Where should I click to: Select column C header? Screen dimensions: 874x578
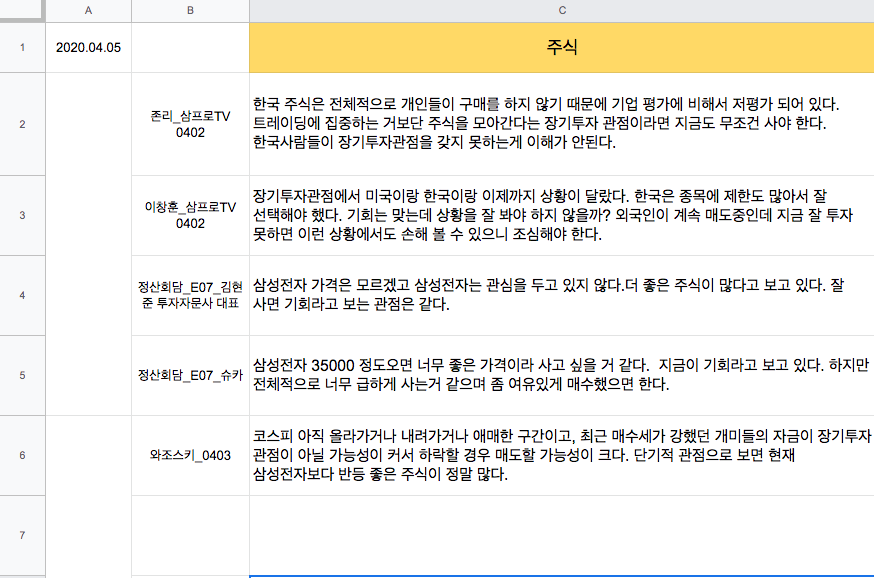[x=561, y=11]
